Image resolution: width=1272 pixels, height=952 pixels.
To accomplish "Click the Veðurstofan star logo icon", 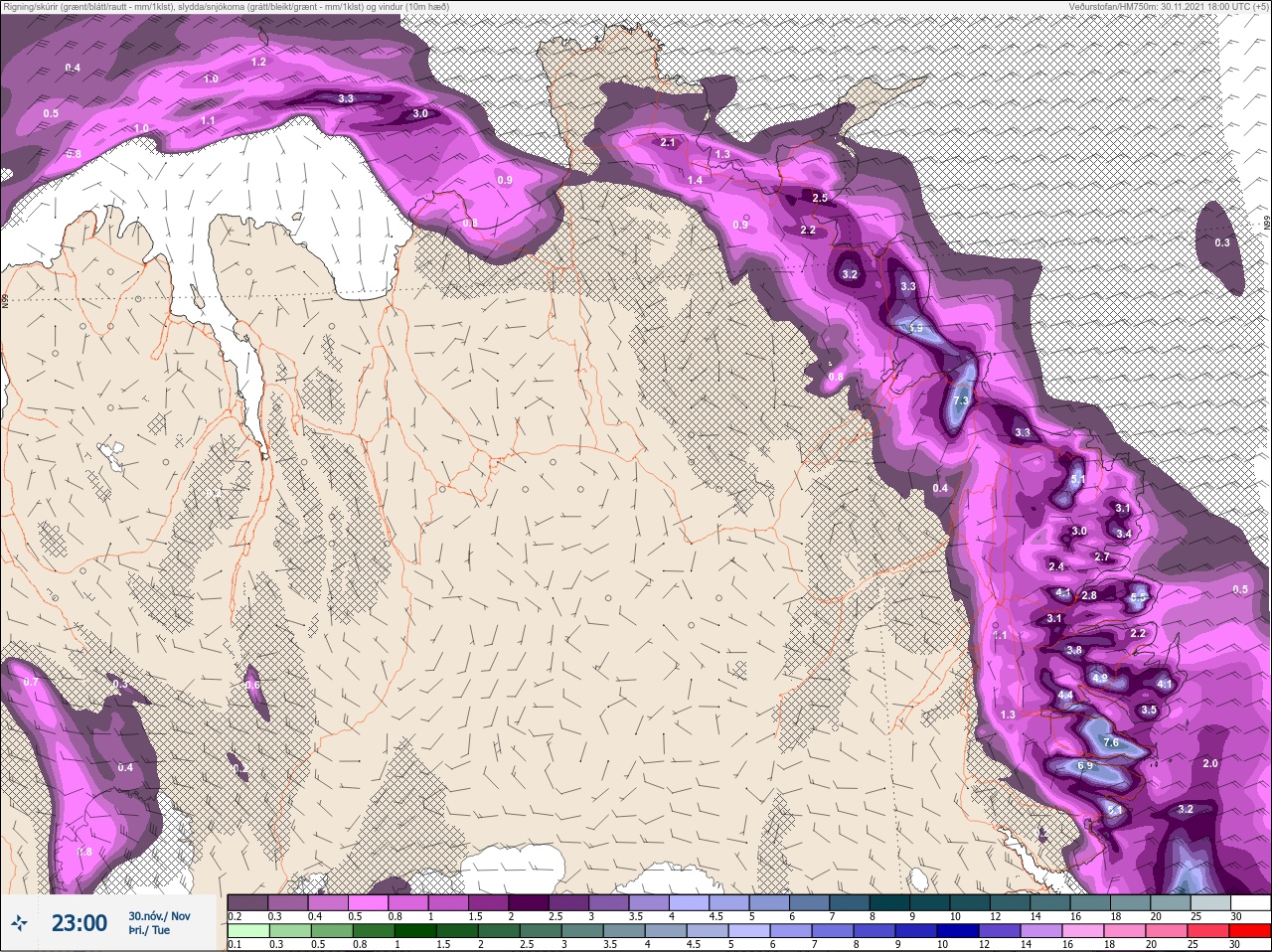I will click(x=19, y=924).
